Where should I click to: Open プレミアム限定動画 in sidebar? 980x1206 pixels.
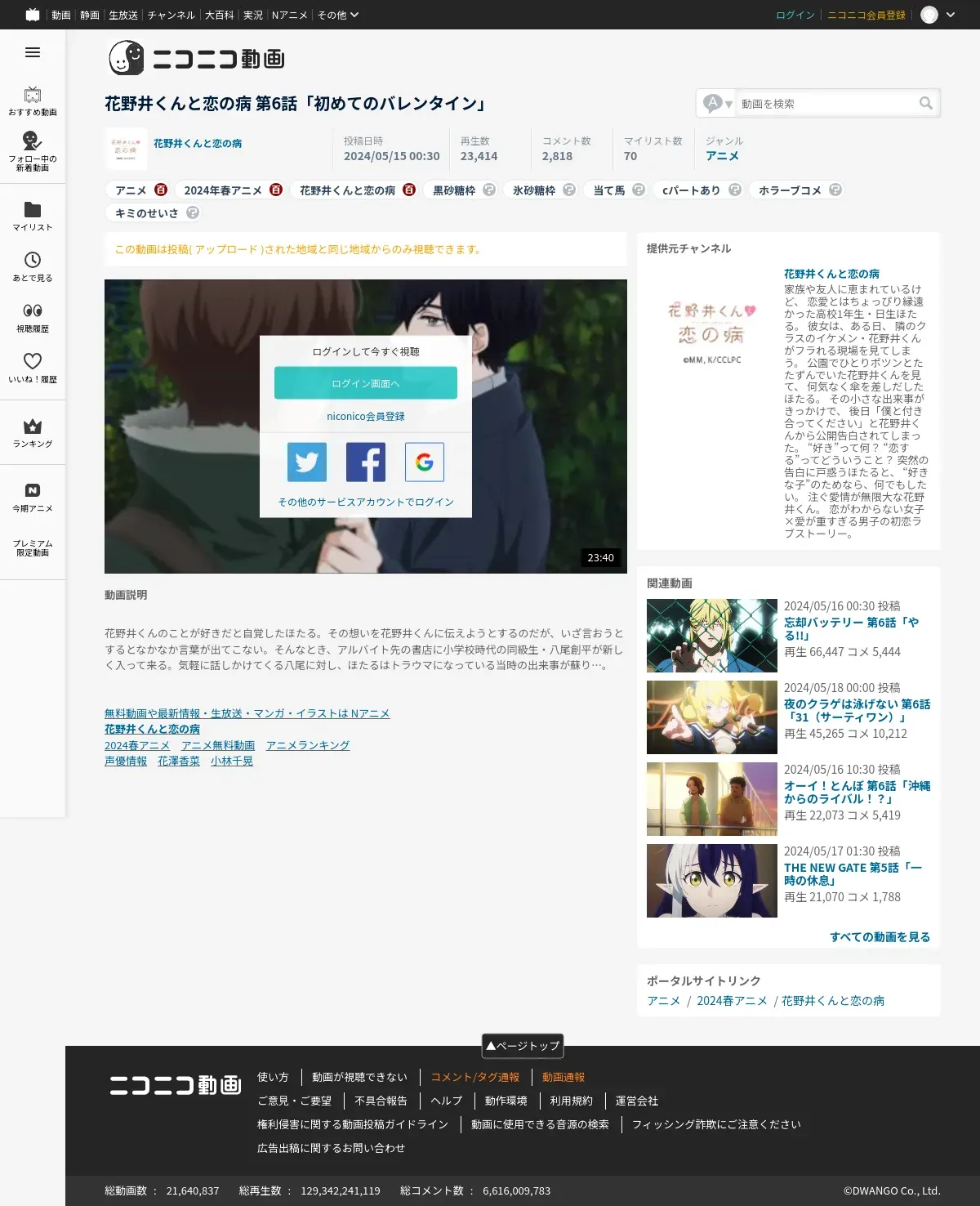(33, 547)
